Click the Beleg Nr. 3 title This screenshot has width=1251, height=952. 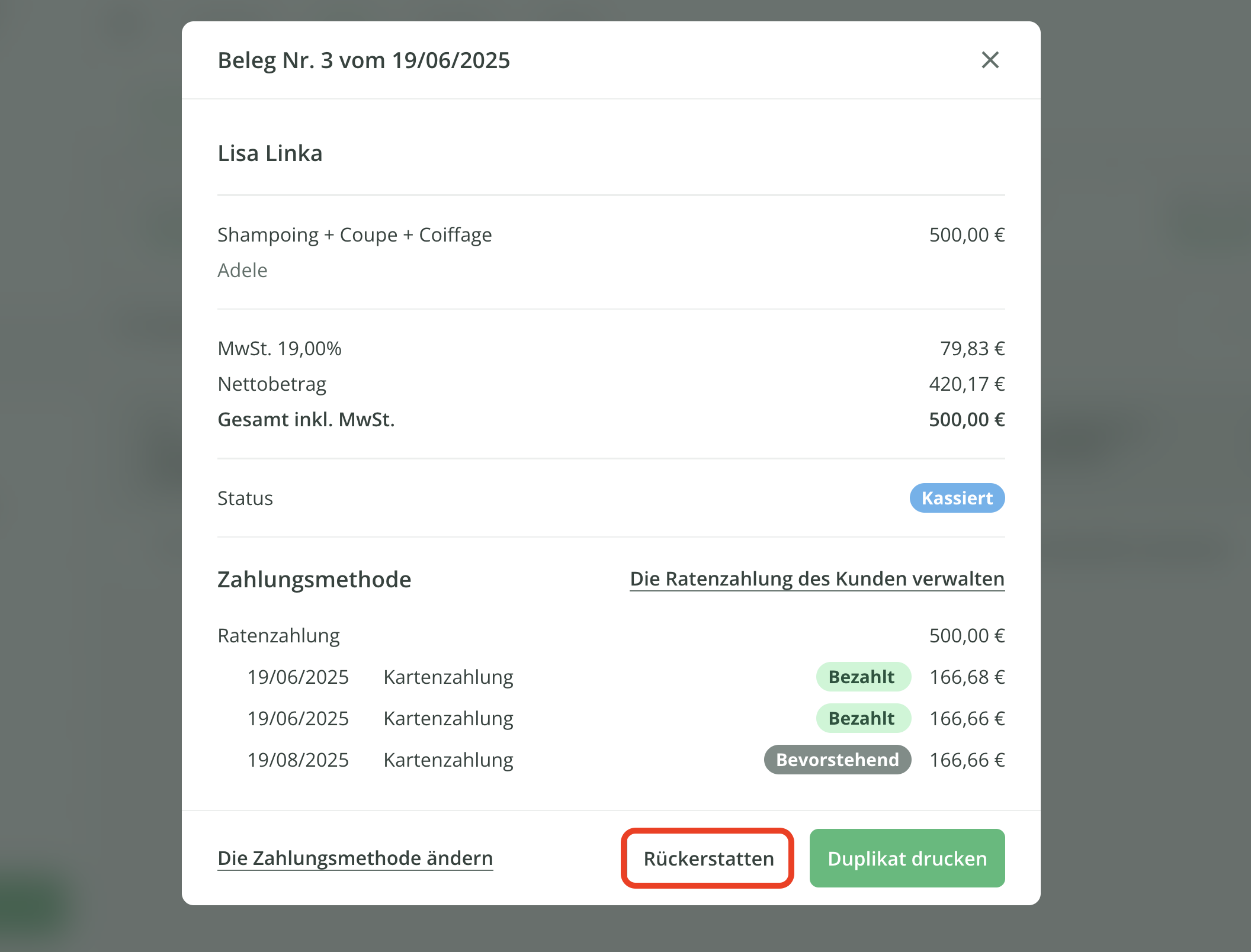click(364, 60)
